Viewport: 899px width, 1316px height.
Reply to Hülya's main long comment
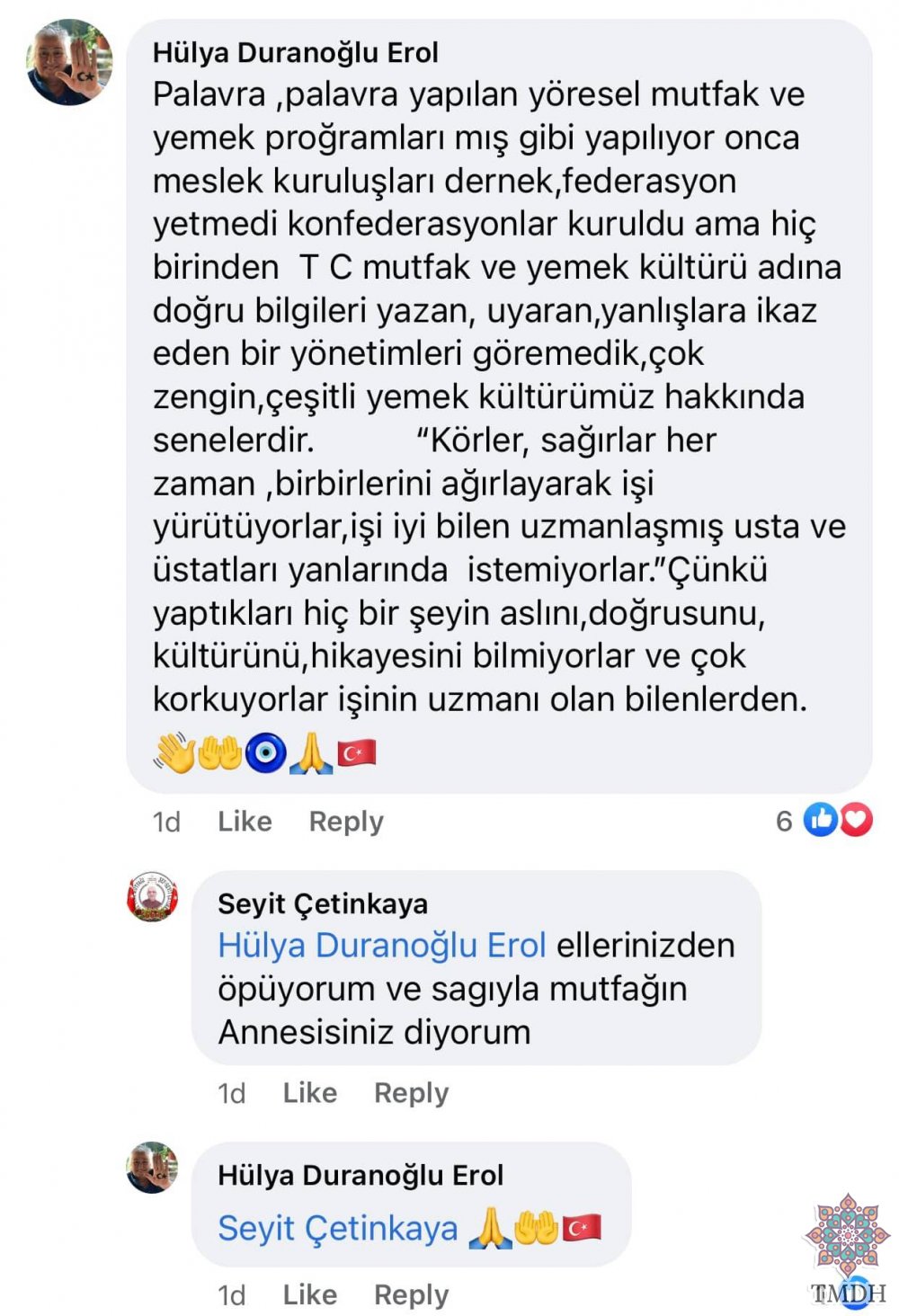click(346, 822)
